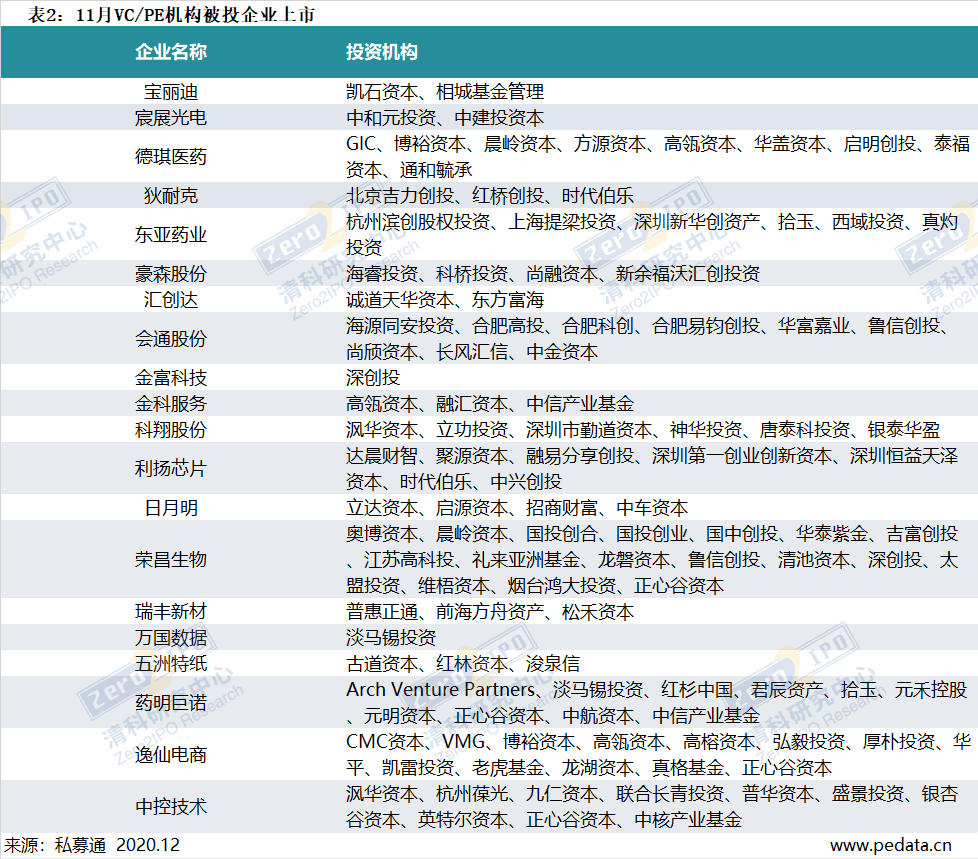The width and height of the screenshot is (978, 859).
Task: Select the 荣昌生物 company cell
Action: click(x=171, y=560)
